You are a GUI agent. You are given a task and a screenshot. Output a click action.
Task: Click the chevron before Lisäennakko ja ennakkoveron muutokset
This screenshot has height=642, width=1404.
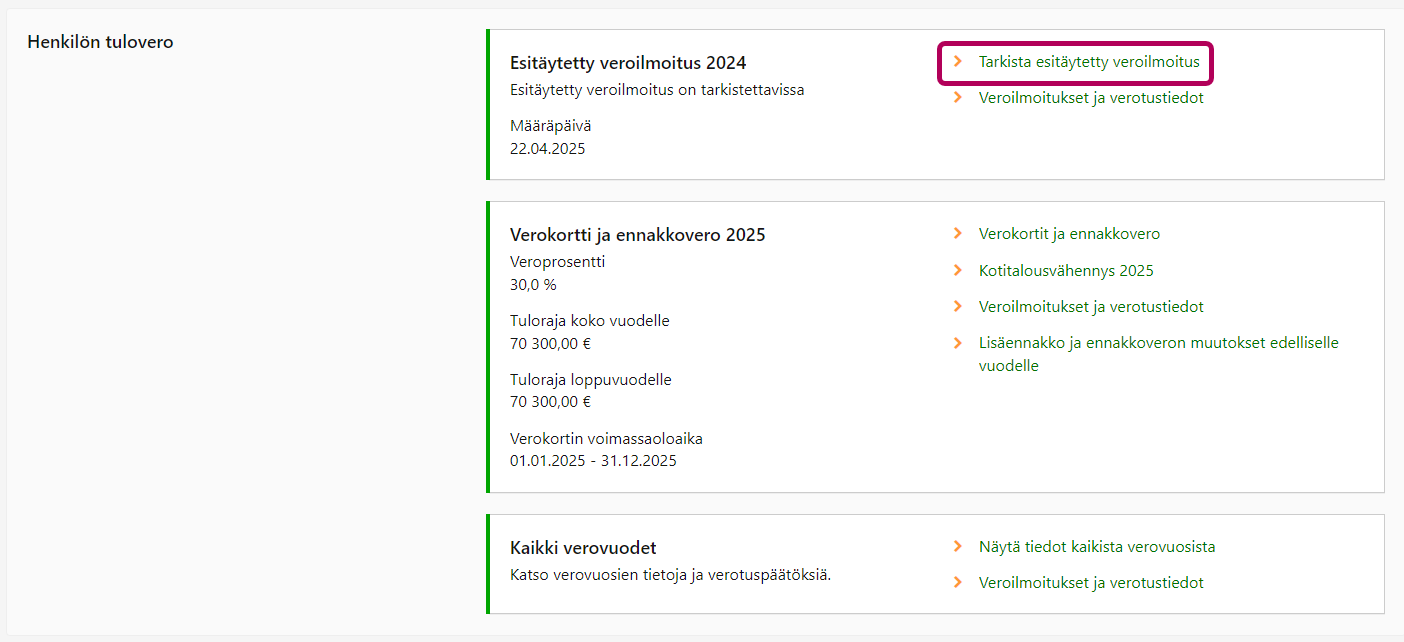tap(958, 343)
